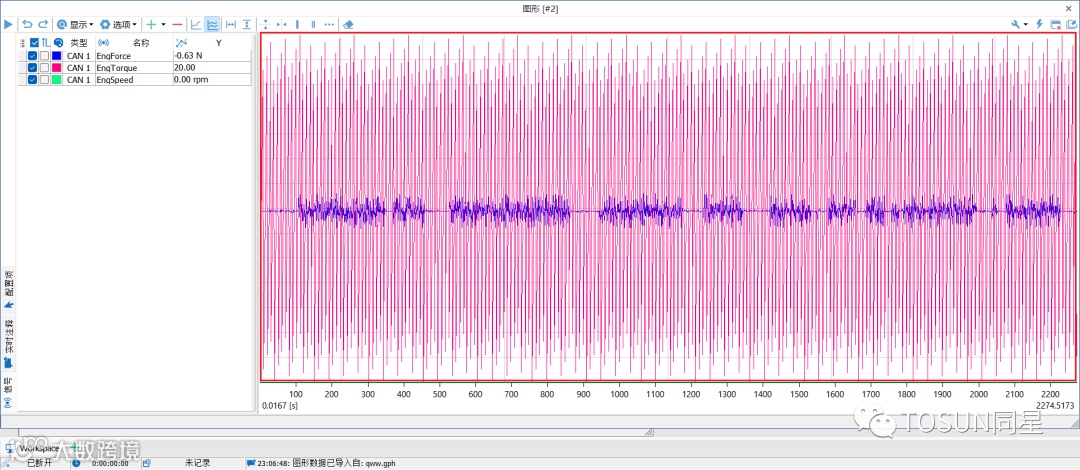Click the 20.00 value cell
This screenshot has height=470, width=1080.
click(x=212, y=68)
